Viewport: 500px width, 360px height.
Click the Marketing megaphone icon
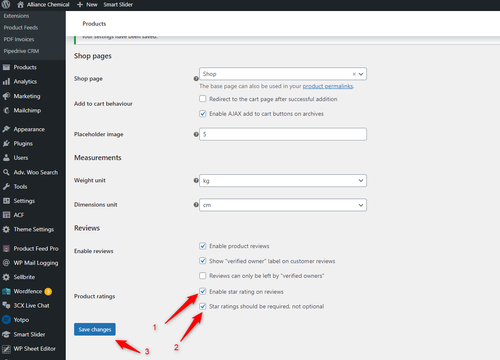coord(6,96)
